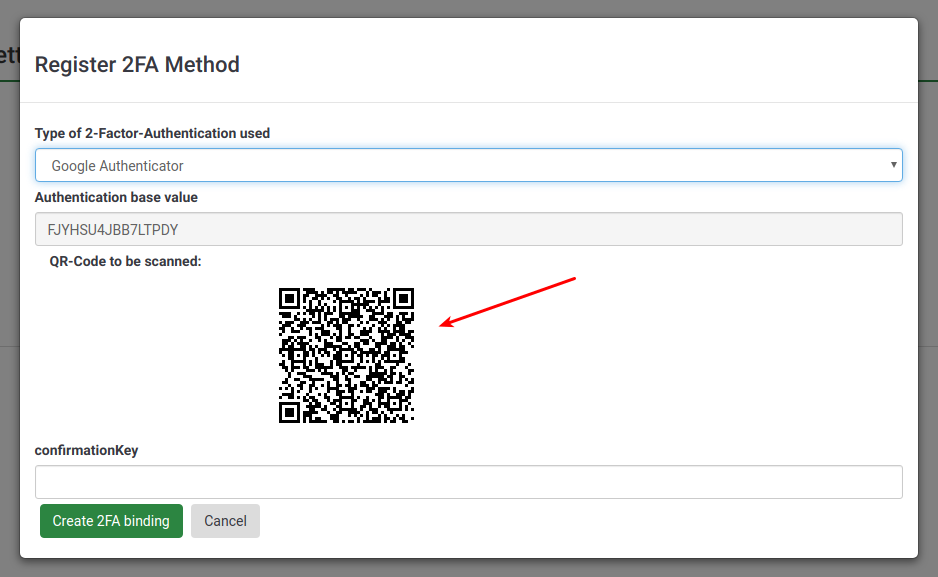The height and width of the screenshot is (577, 938).
Task: Click the Register 2FA Method dialog title
Action: click(137, 65)
